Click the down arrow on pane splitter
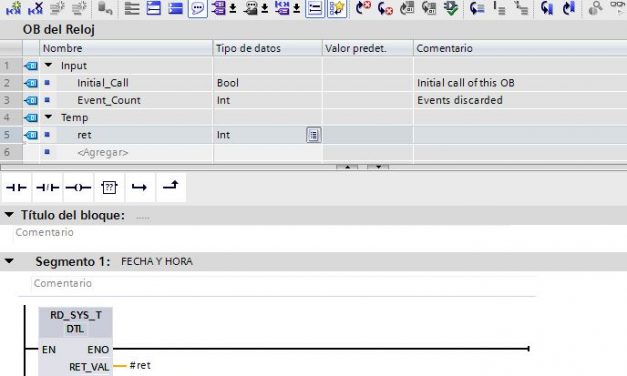The image size is (627, 376). click(x=378, y=166)
